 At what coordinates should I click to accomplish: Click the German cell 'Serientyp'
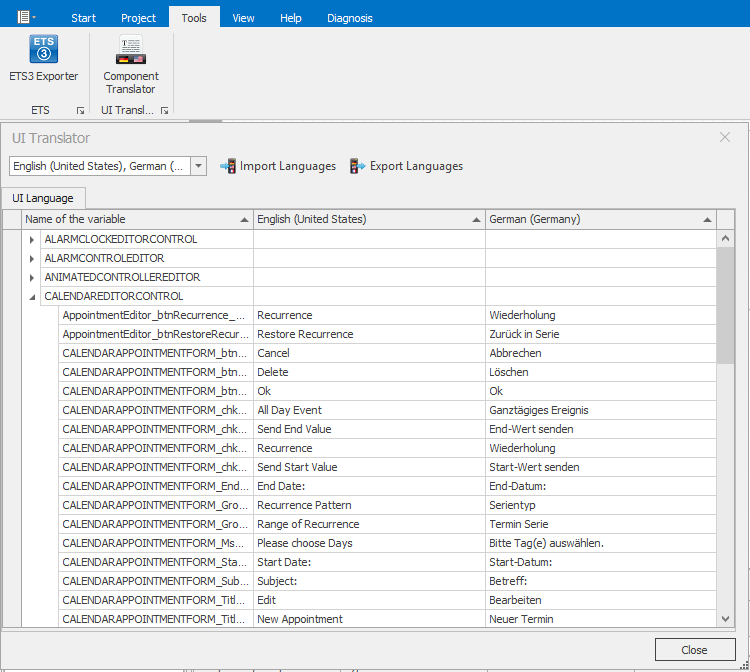click(601, 505)
